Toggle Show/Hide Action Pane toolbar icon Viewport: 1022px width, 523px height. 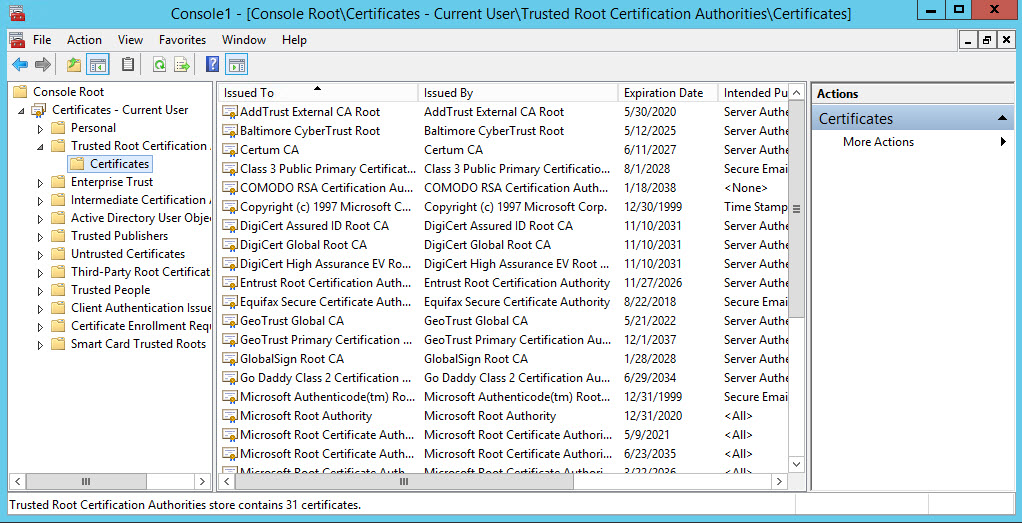coord(237,65)
